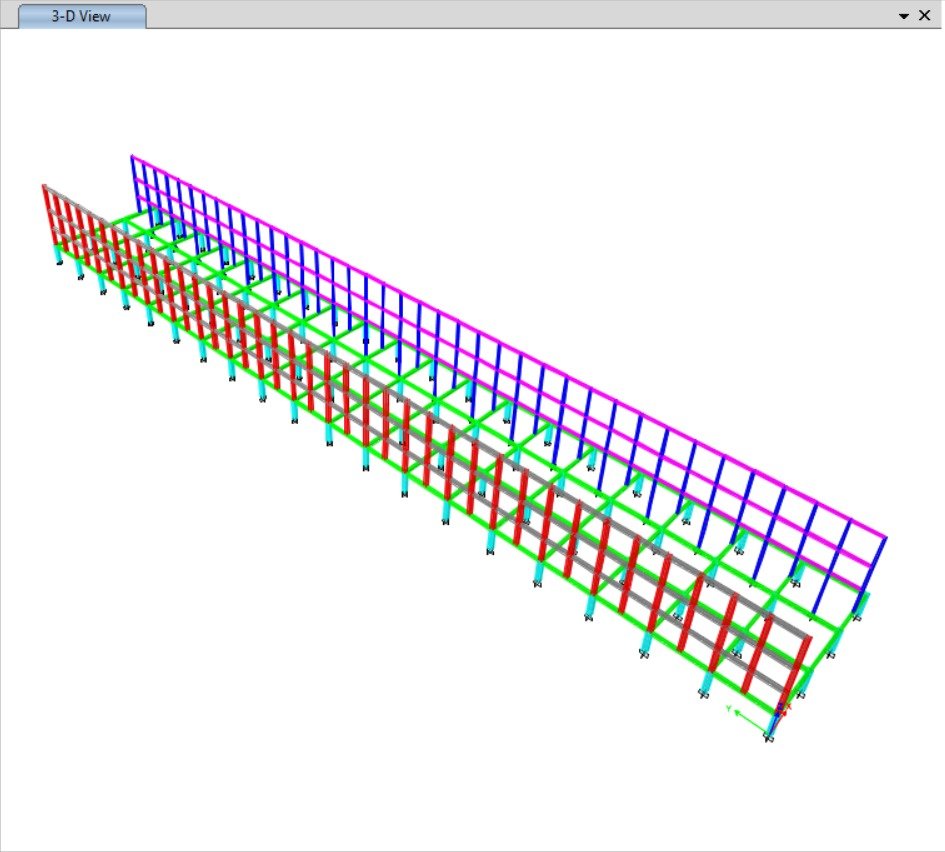Select the leftmost support of the front row
This screenshot has width=945, height=852.
59,264
